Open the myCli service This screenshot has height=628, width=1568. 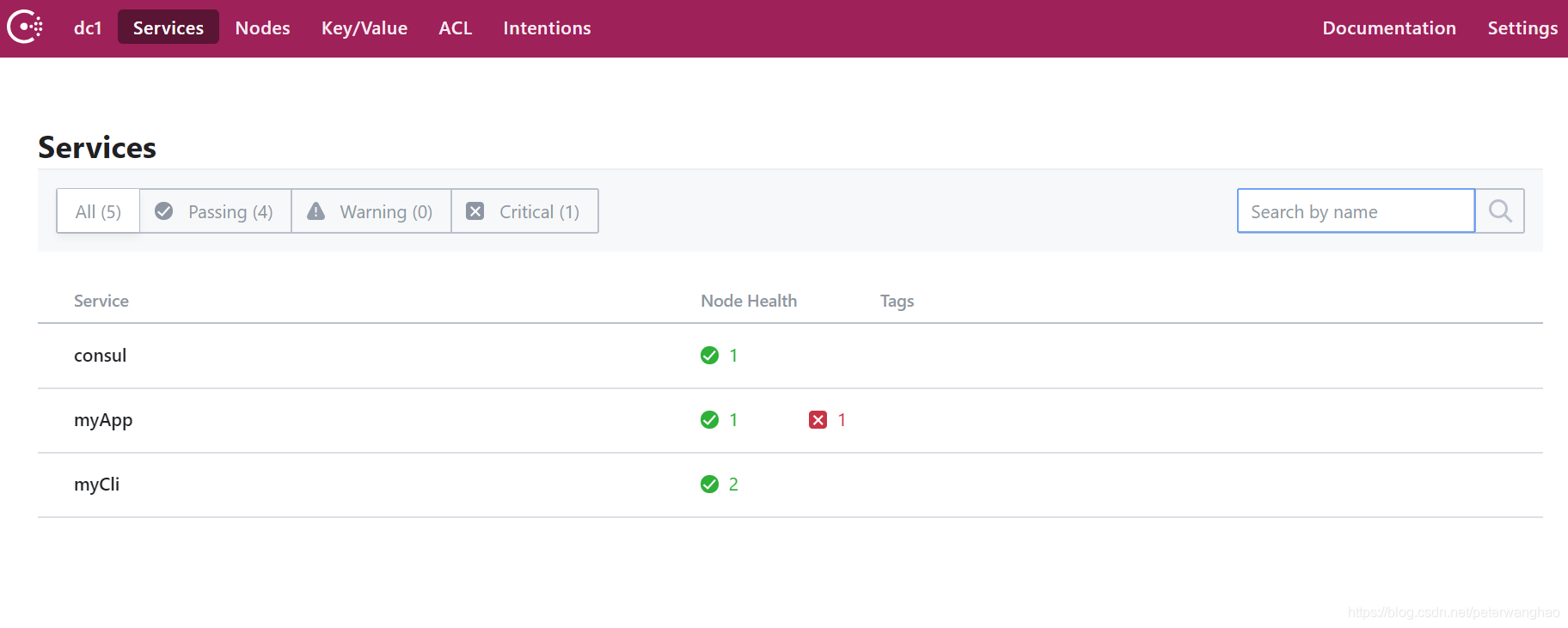[96, 485]
